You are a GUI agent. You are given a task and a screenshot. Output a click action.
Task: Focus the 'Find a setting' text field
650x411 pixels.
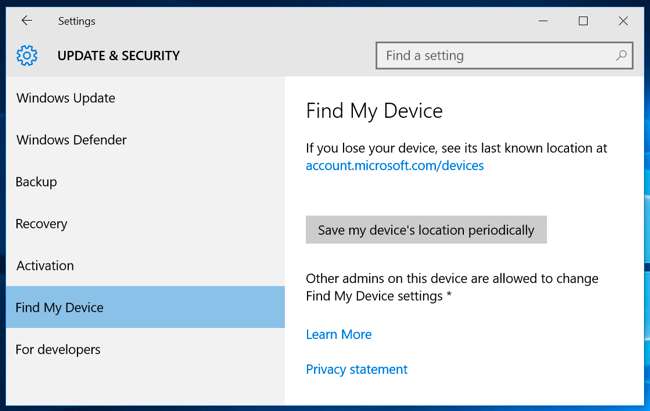click(497, 56)
